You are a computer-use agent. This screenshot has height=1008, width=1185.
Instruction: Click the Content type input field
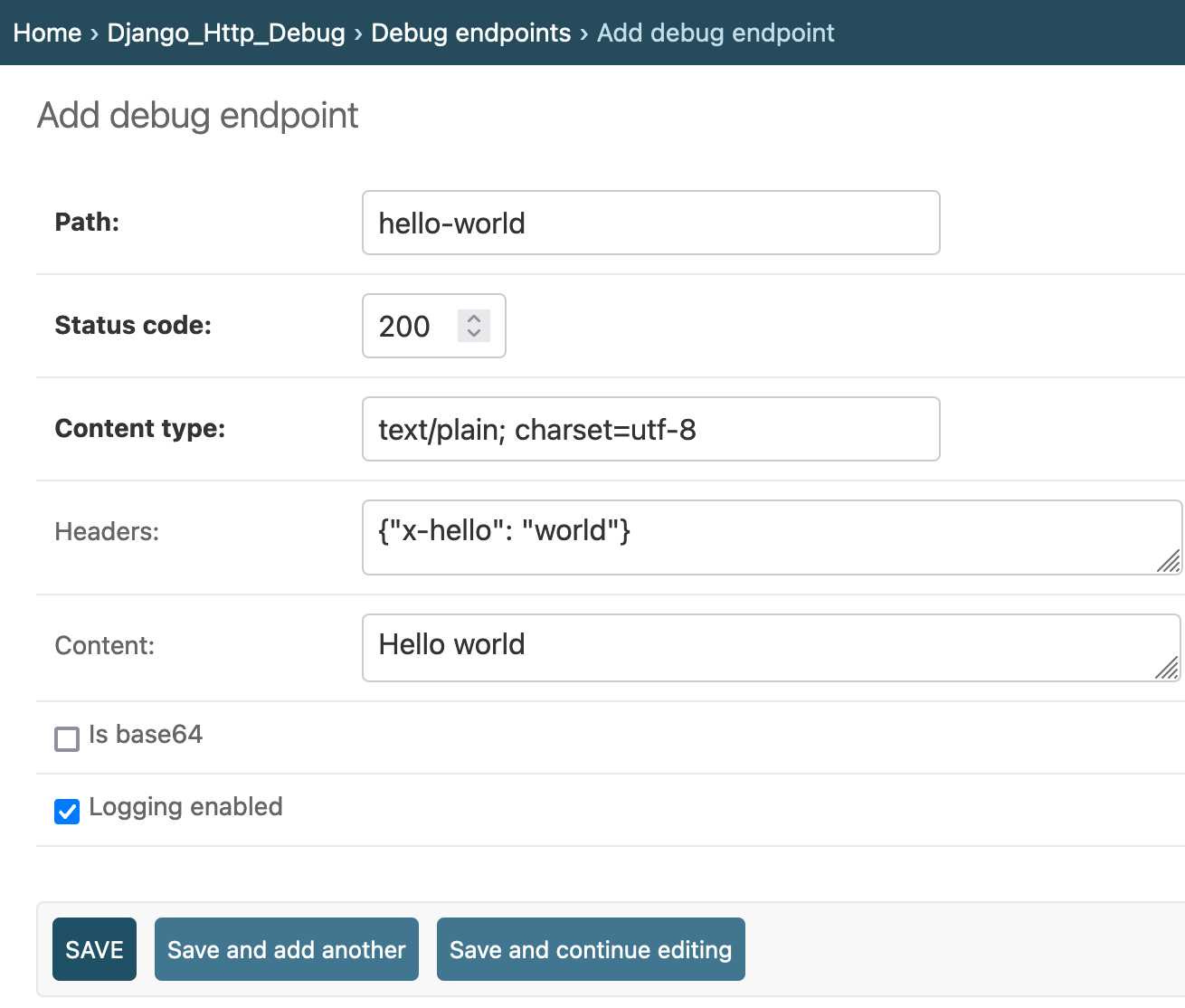(650, 429)
